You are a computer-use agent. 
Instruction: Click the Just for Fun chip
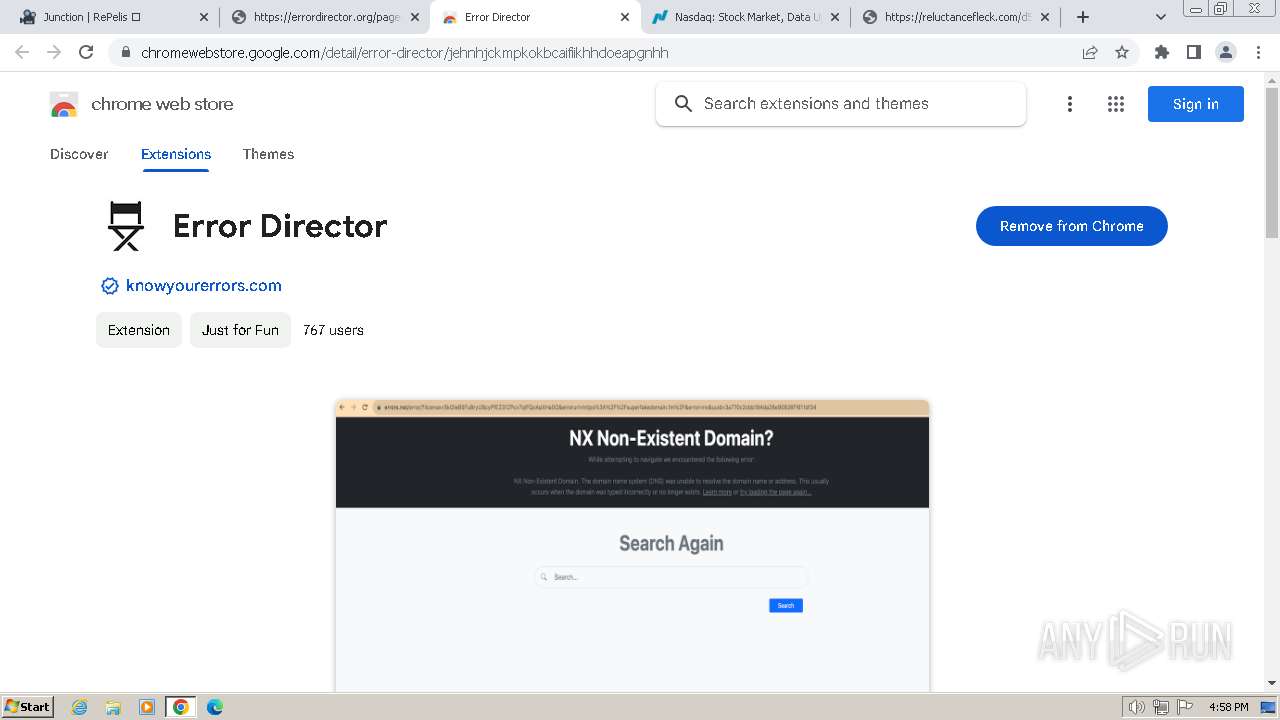240,330
